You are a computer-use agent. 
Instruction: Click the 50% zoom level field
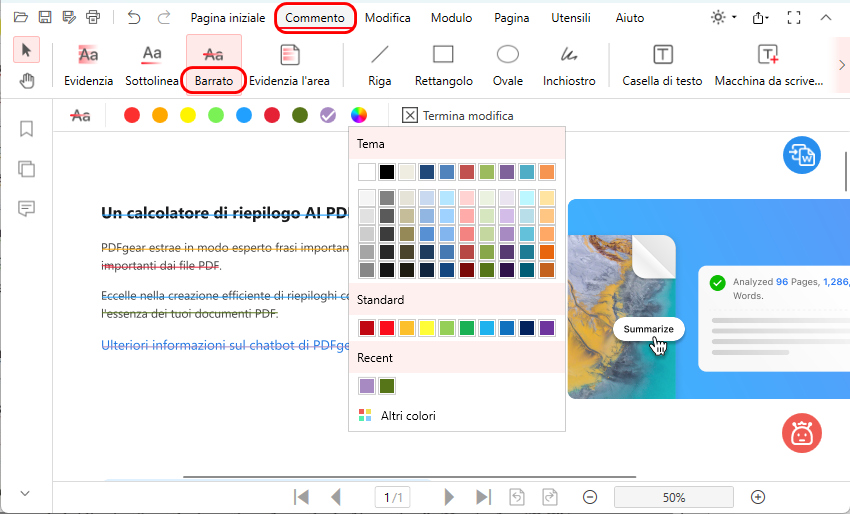tap(673, 497)
